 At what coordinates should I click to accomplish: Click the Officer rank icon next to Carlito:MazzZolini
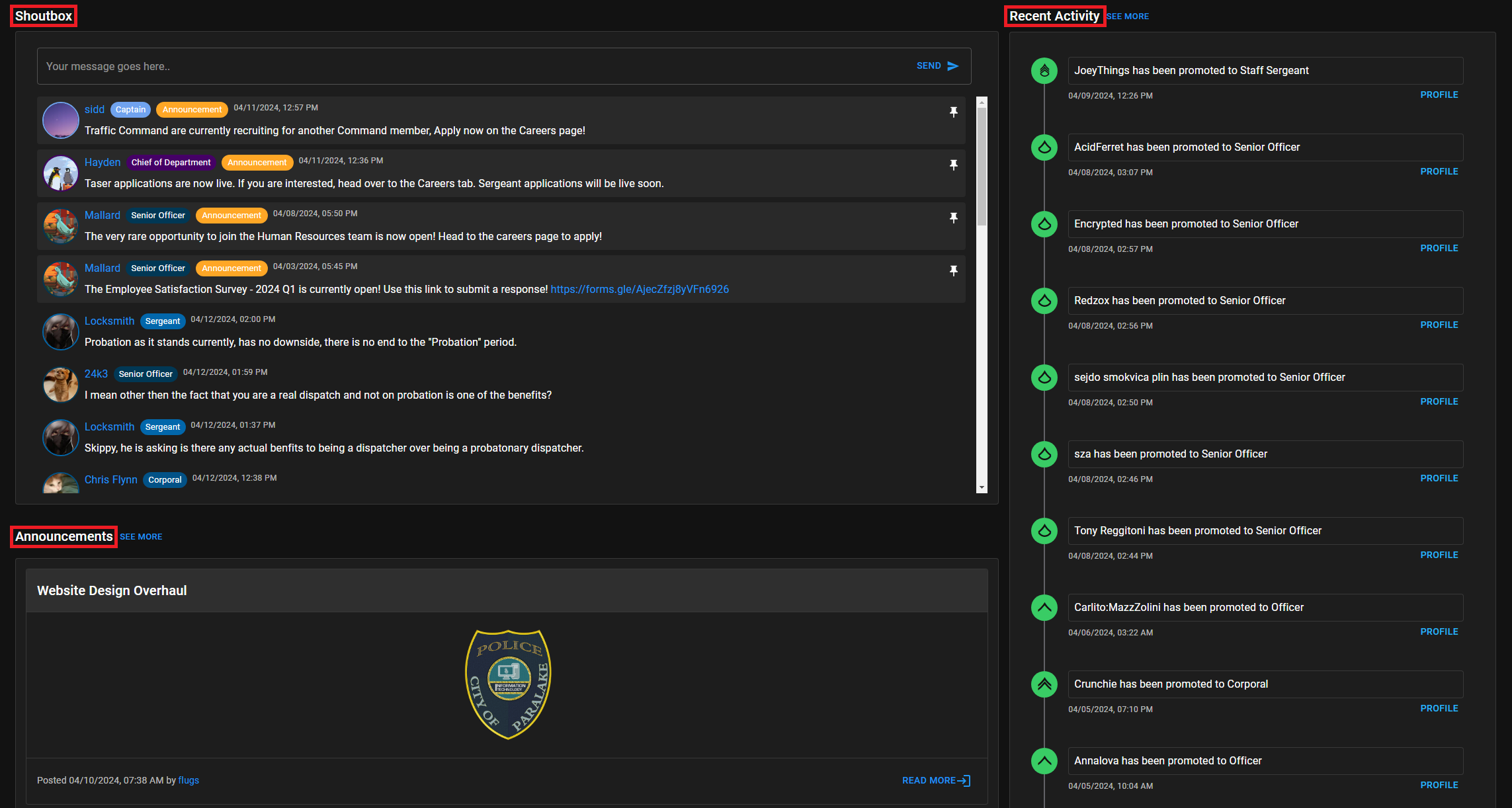pos(1044,608)
